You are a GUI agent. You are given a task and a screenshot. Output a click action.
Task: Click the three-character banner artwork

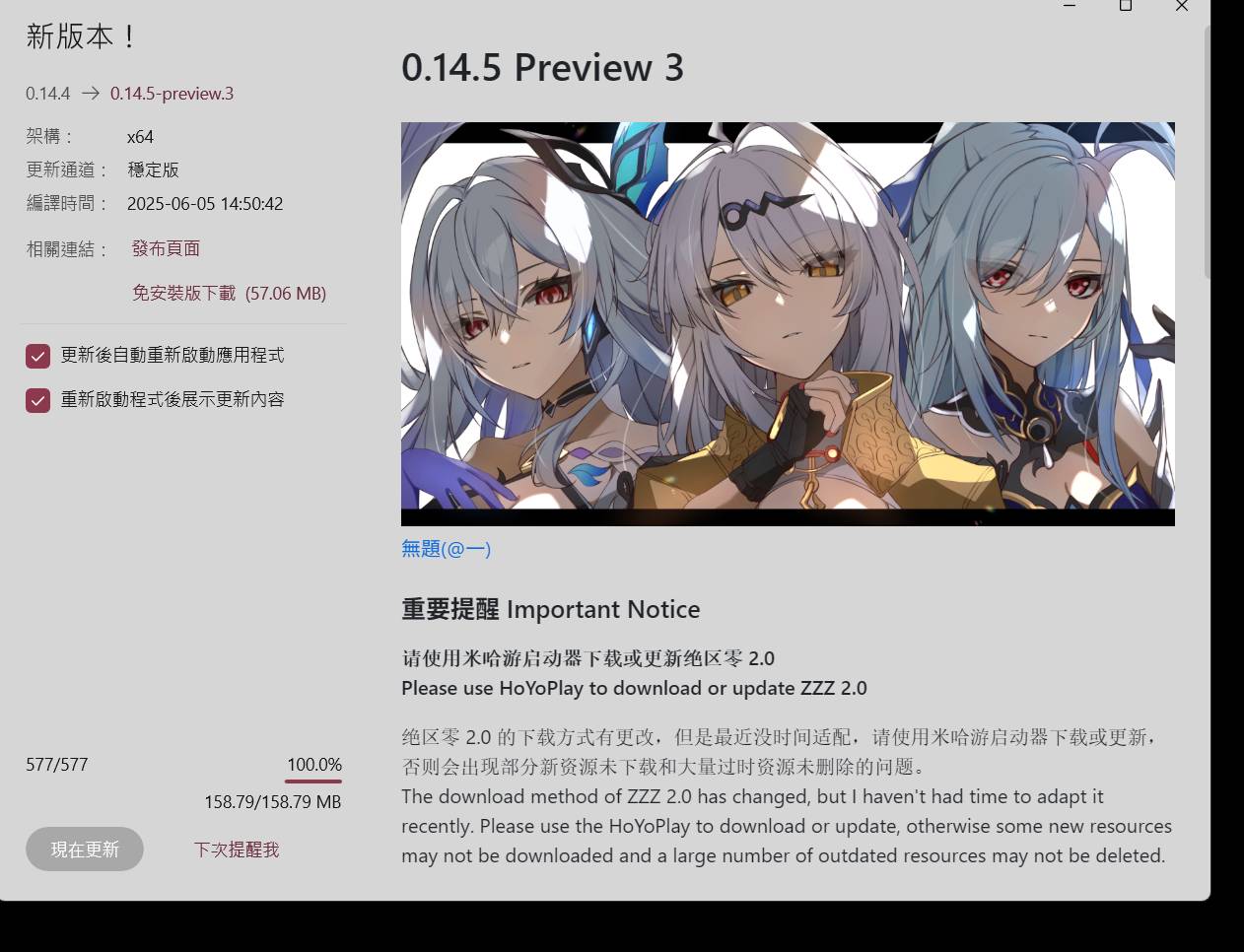click(788, 323)
